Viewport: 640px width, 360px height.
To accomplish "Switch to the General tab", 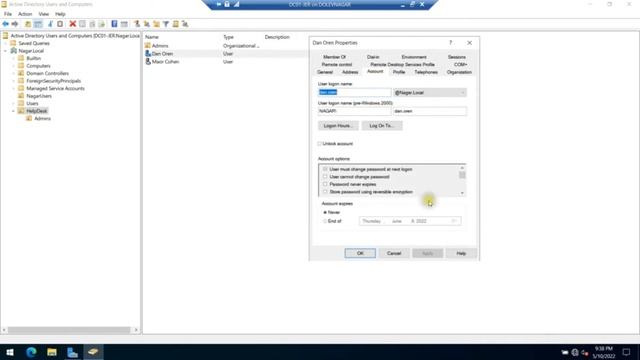I will click(325, 72).
